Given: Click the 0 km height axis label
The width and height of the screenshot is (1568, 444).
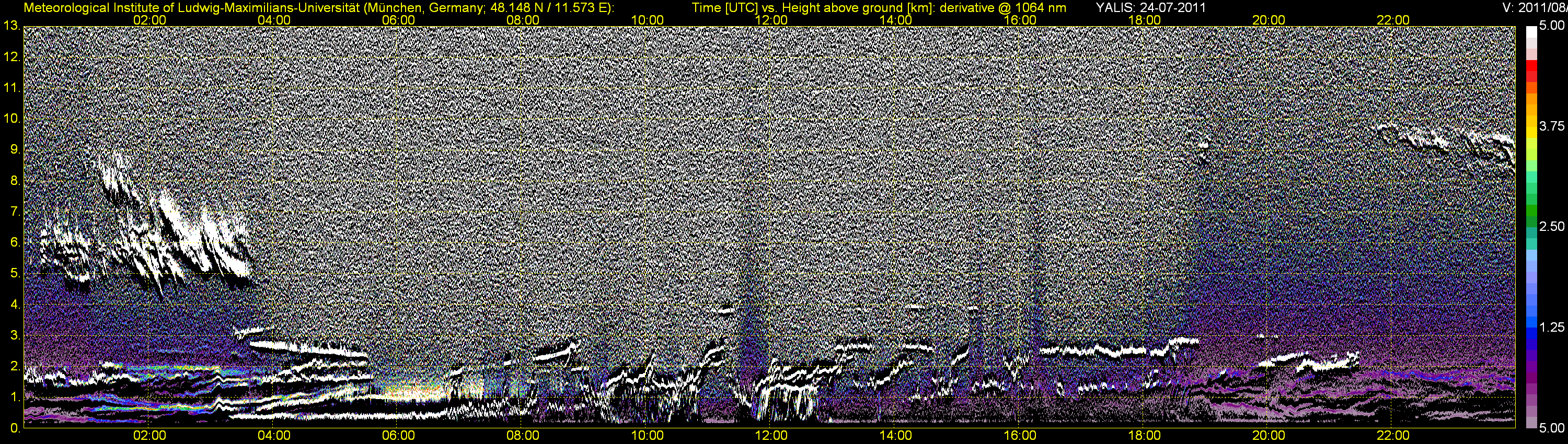Looking at the screenshot, I should [15, 428].
